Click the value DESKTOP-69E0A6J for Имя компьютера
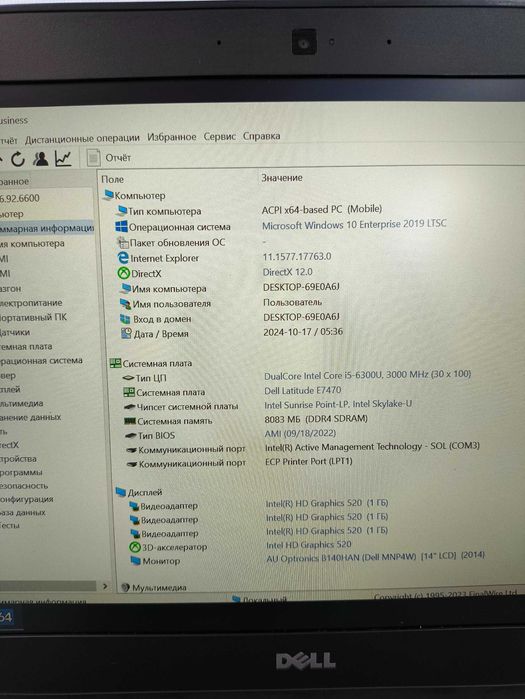525x699 pixels. coord(301,287)
